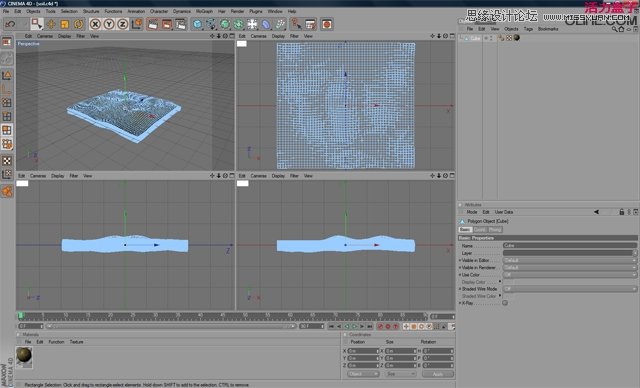The image size is (640, 388).
Task: Open the Visible in Editor dropdown
Action: [x=570, y=260]
